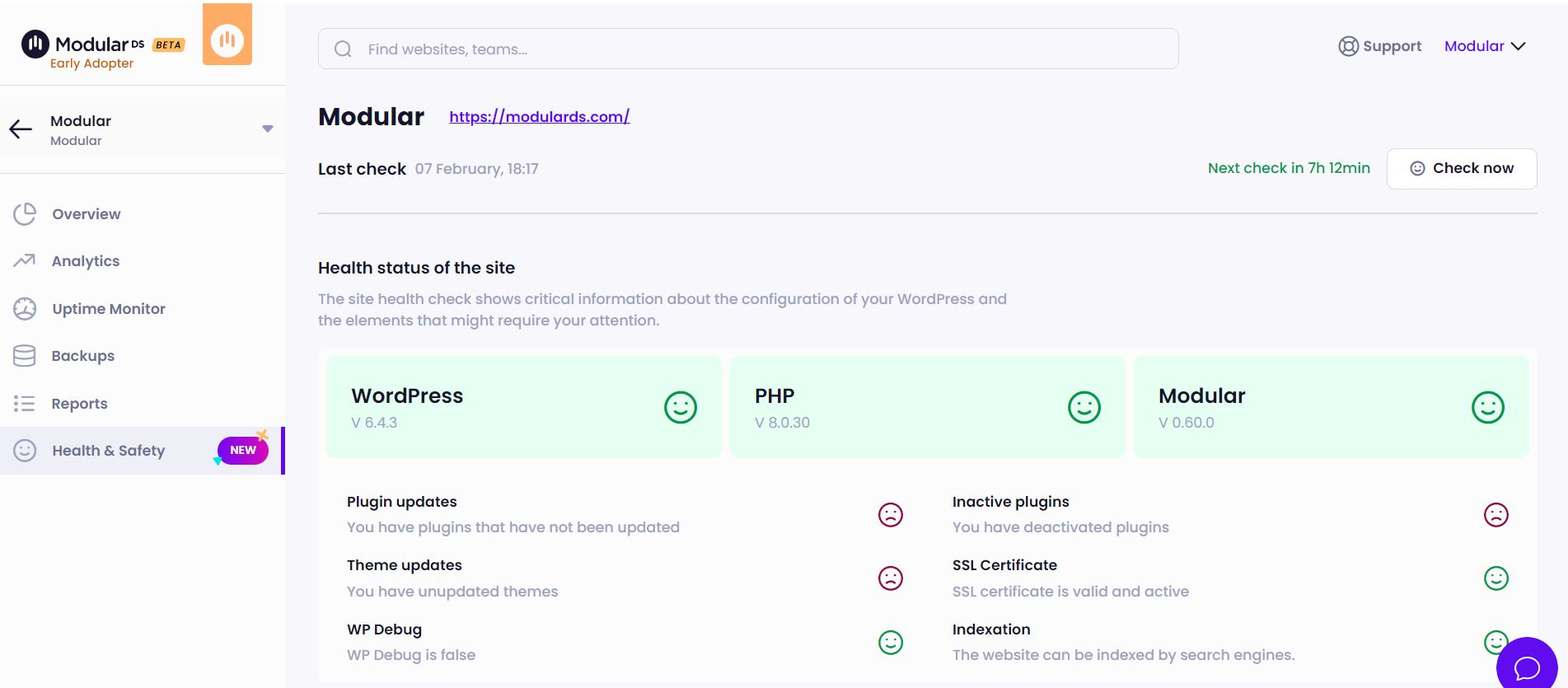Click the search magnifier icon

point(343,49)
